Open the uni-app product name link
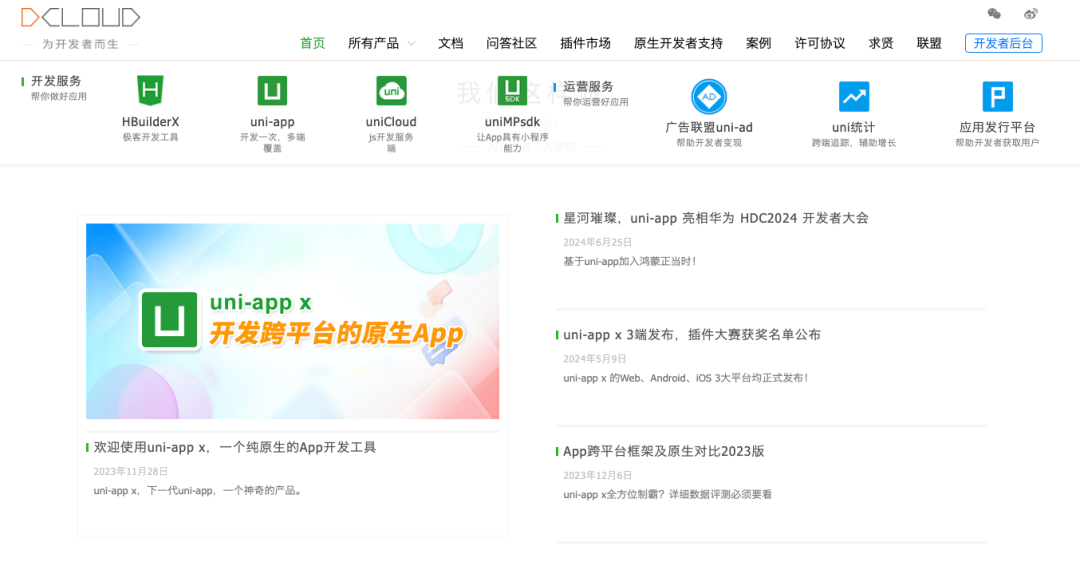Viewport: 1080px width, 570px height. pyautogui.click(x=272, y=122)
